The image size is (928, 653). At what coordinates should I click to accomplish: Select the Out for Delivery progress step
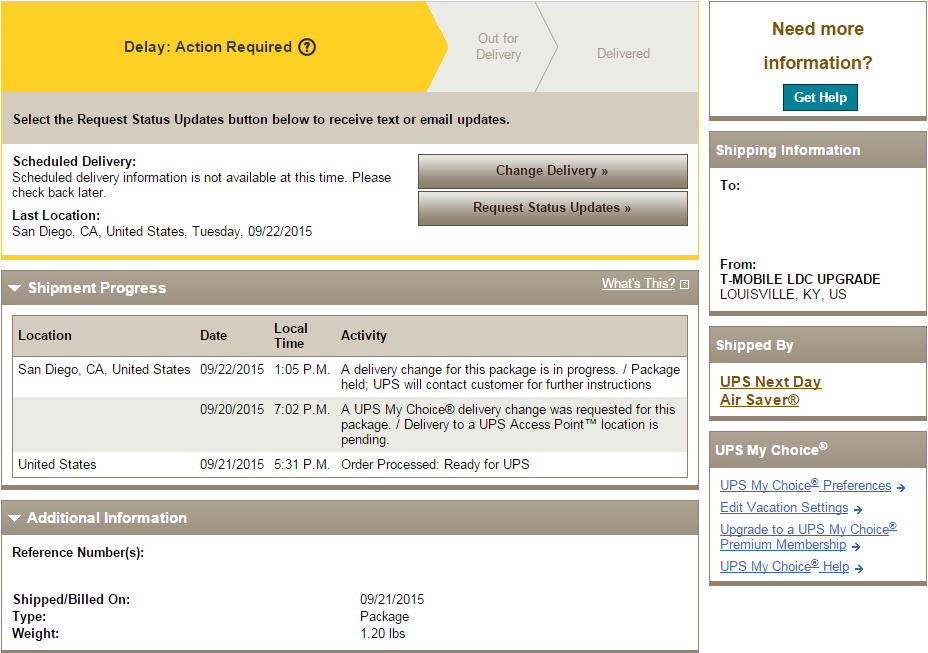pos(498,46)
